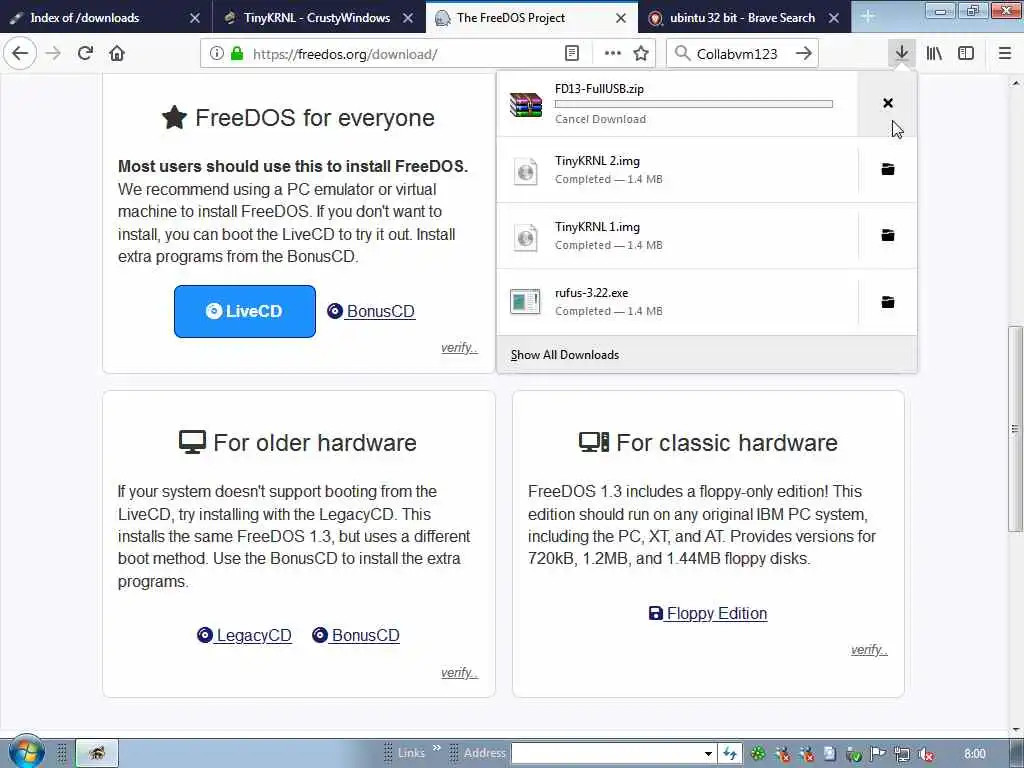The image size is (1024, 768).
Task: Click Cancel Download under FD13-FullUSB.zip
Action: pyautogui.click(x=600, y=119)
